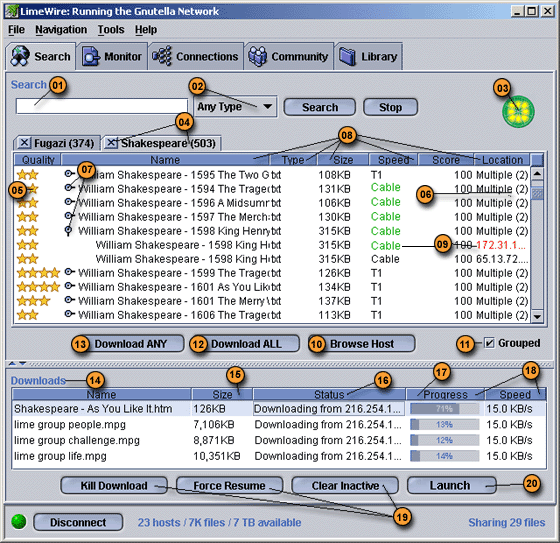Viewport: 560px width, 543px height.
Task: Click the pane divider up arrow
Action: tap(12, 363)
